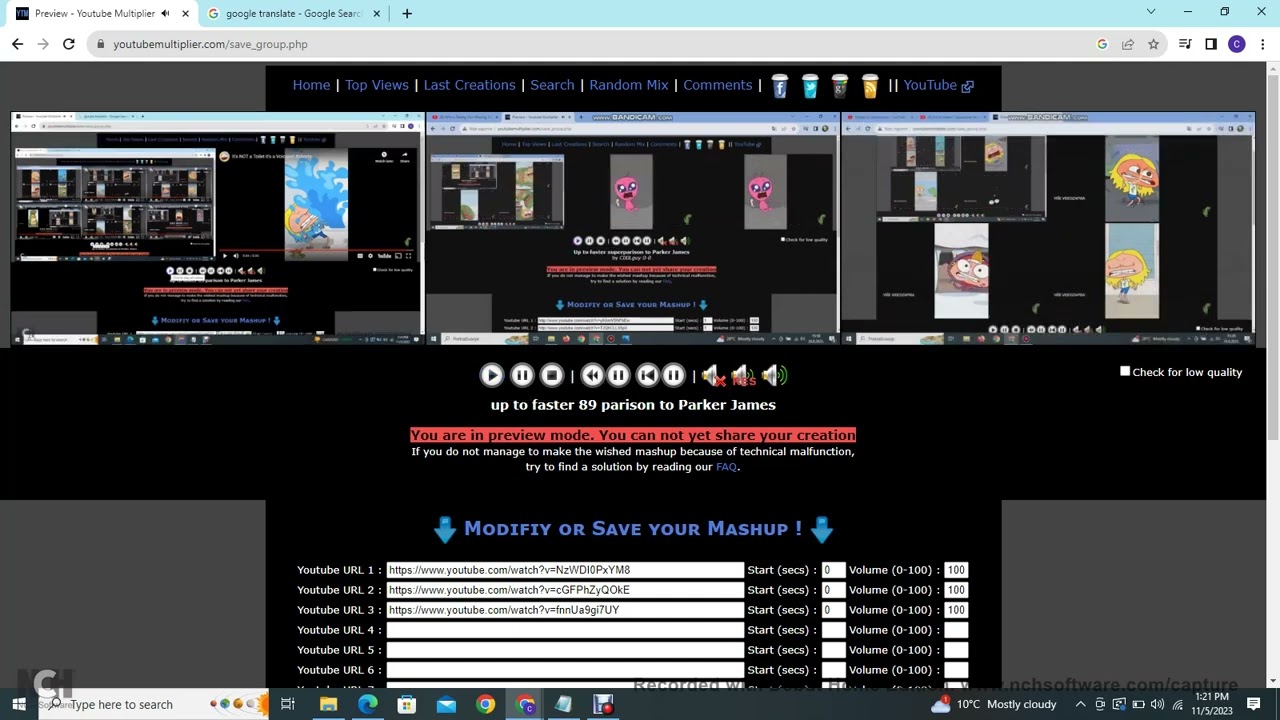1280x720 pixels.
Task: Click the Youtube URL 1 input field
Action: (x=565, y=570)
